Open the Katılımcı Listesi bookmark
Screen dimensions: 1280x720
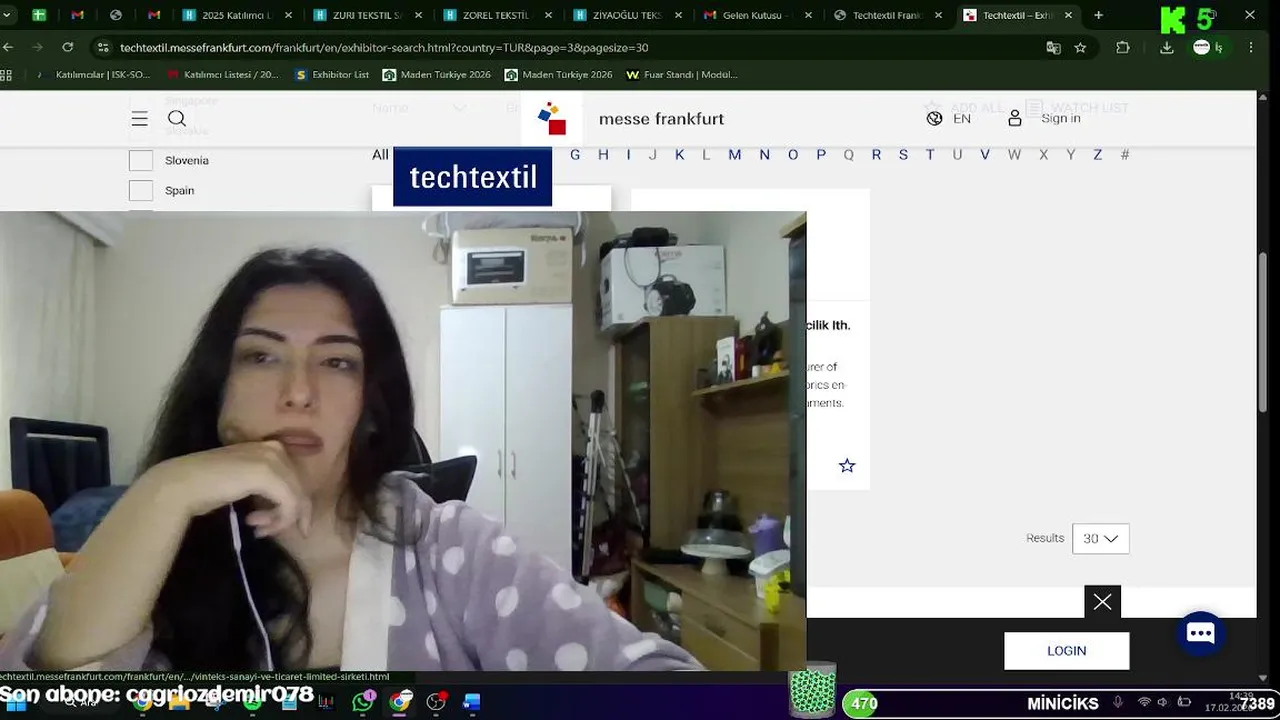[x=223, y=75]
